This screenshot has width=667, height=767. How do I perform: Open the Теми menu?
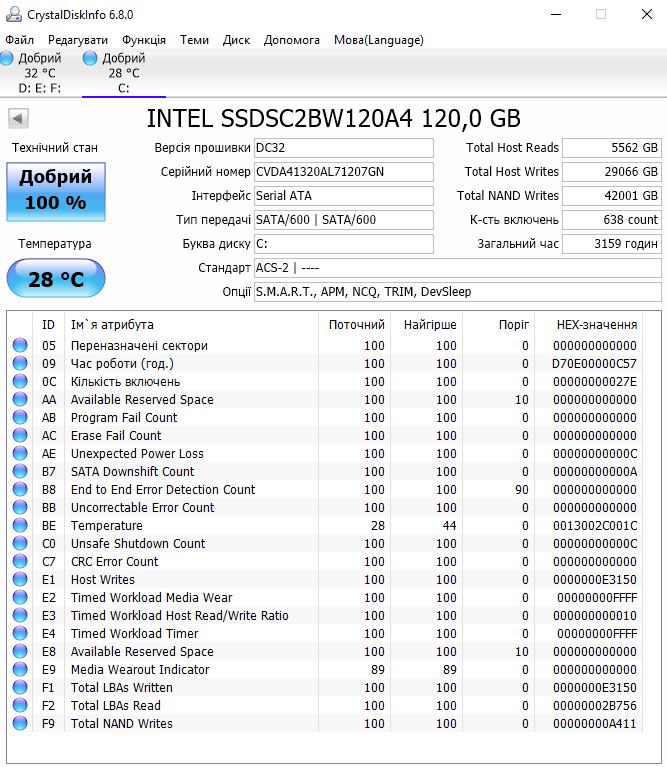point(194,40)
